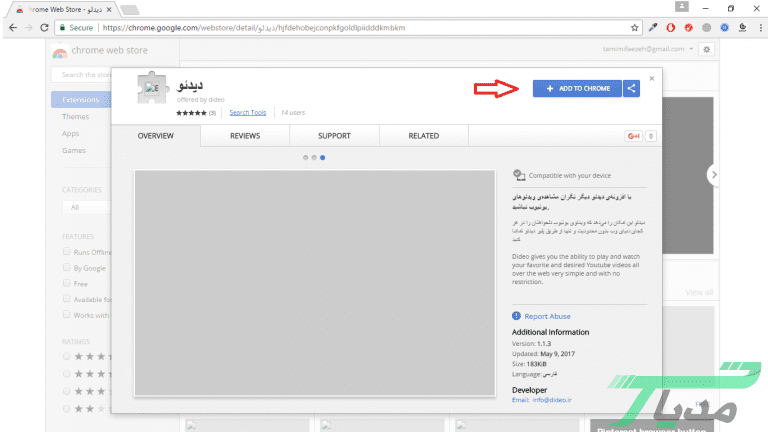Image resolution: width=768 pixels, height=432 pixels.
Task: Click the five-star rating of the extension
Action: click(x=191, y=113)
